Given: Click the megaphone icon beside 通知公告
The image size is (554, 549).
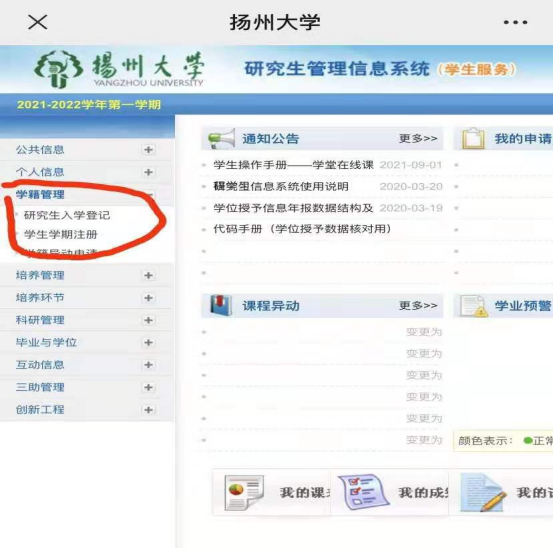Looking at the screenshot, I should (x=222, y=139).
